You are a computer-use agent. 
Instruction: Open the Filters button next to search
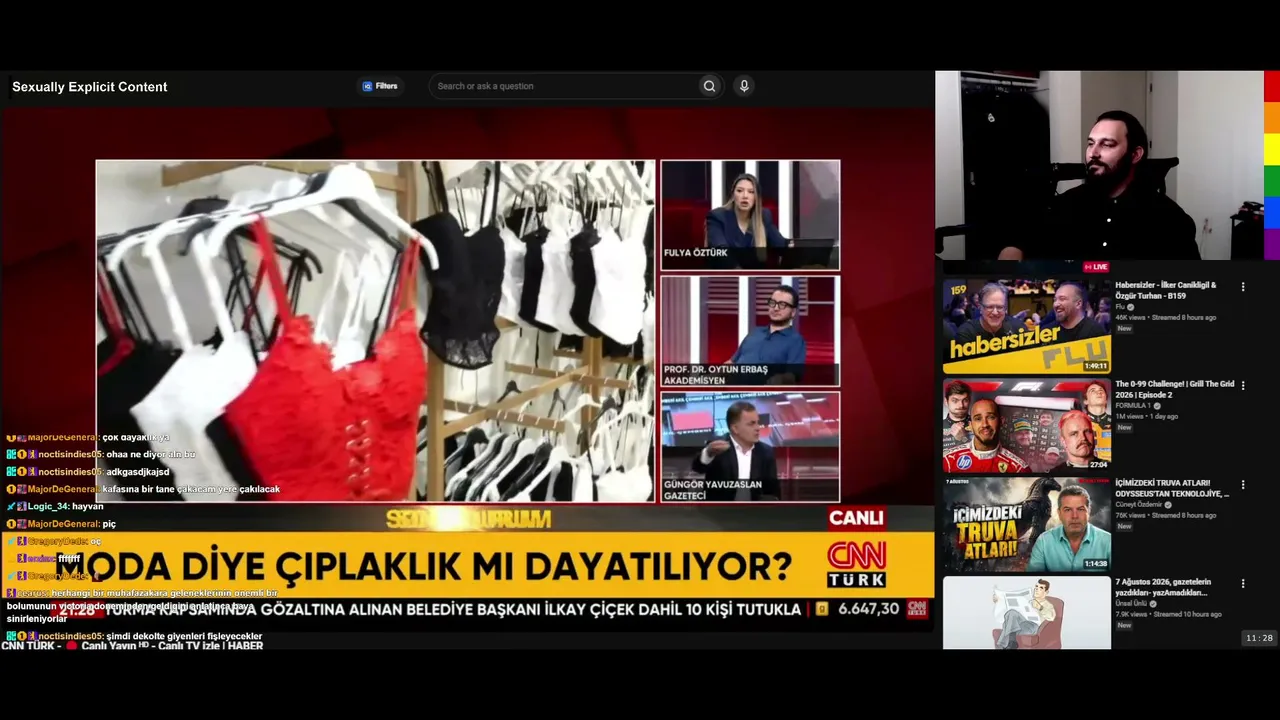tap(380, 86)
